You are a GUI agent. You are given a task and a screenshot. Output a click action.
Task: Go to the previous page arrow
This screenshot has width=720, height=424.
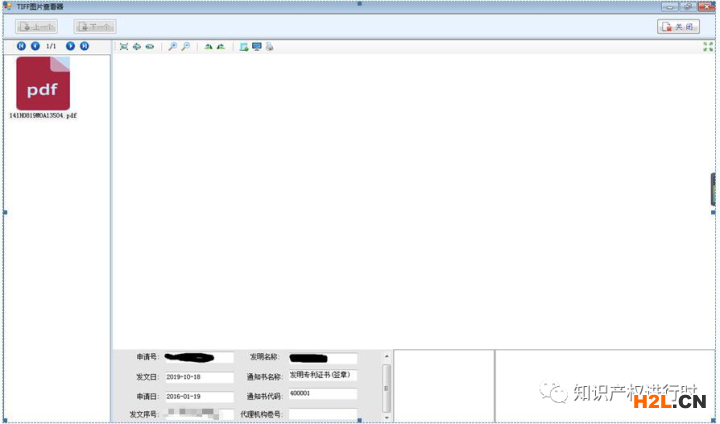tap(35, 46)
